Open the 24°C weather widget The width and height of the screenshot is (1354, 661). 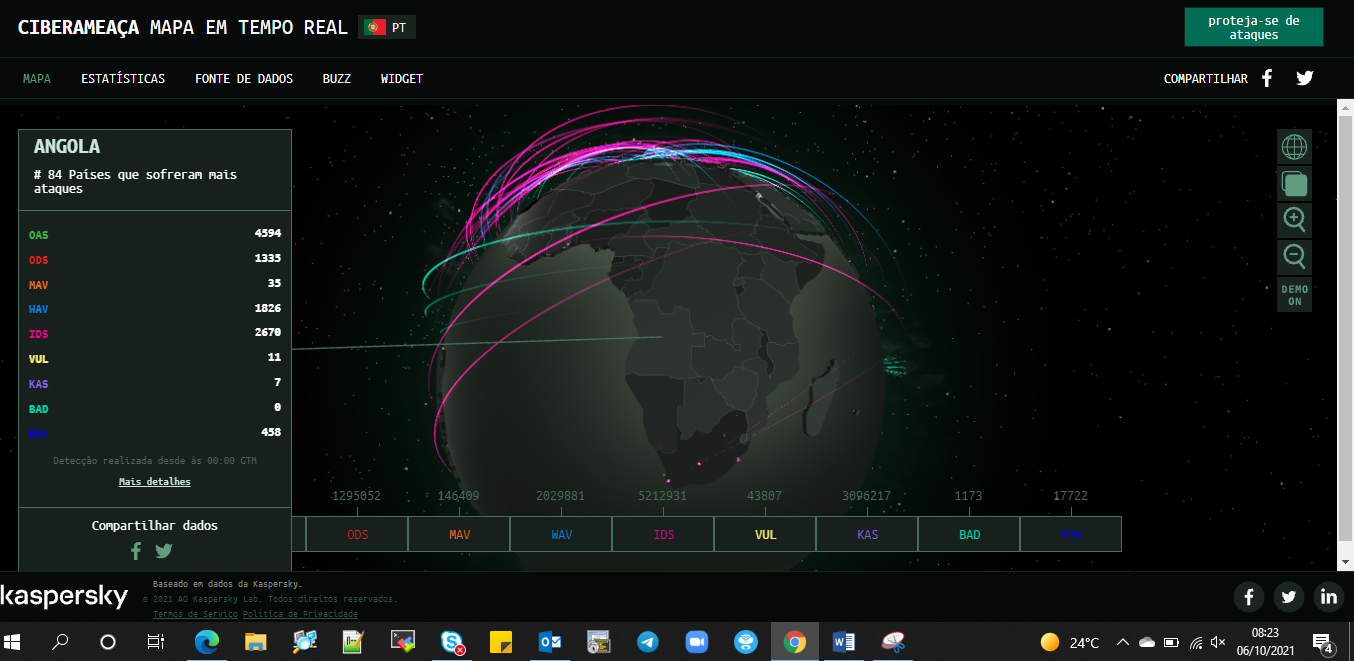pyautogui.click(x=1071, y=642)
